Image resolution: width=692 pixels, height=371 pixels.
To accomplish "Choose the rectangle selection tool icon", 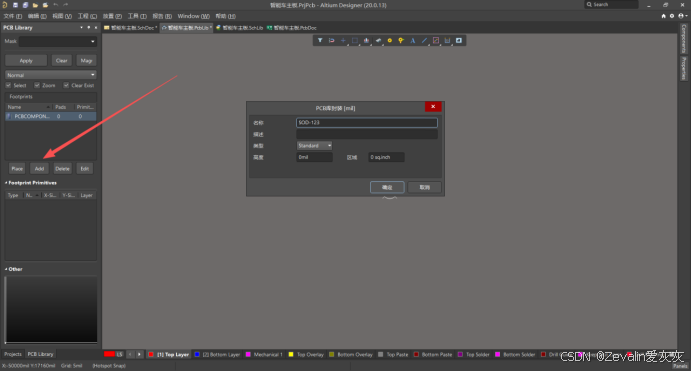I will (355, 41).
